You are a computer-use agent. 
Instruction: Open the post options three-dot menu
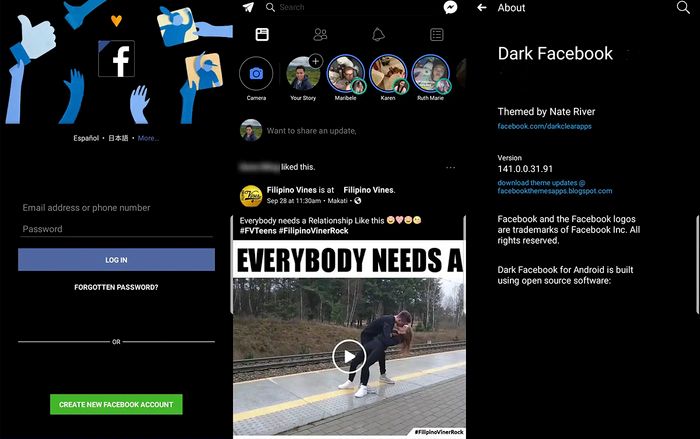[450, 167]
